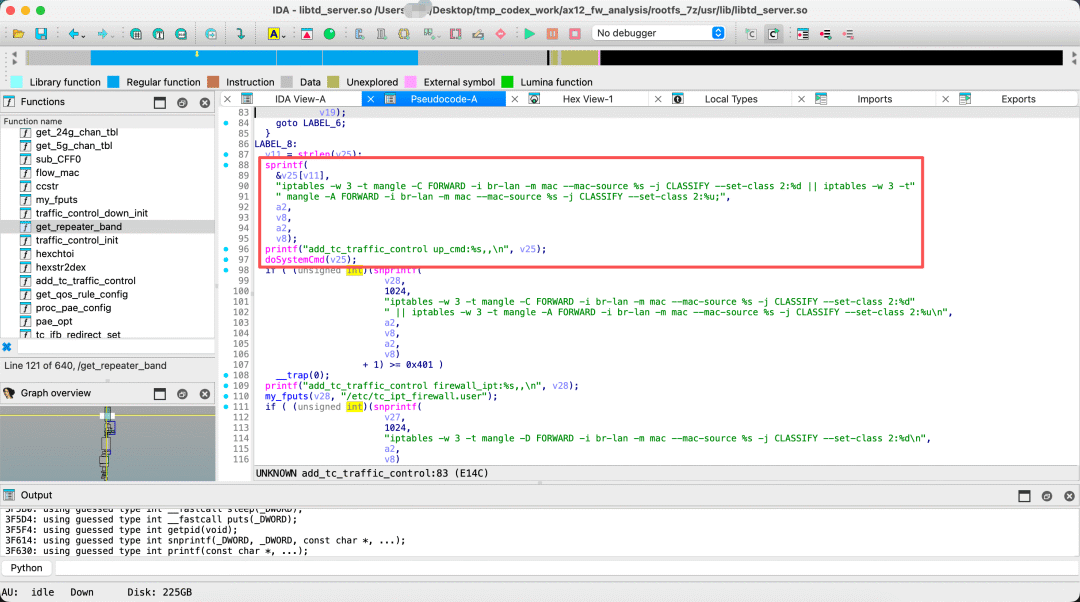The height and width of the screenshot is (602, 1080).
Task: Close the Graph overview panel
Action: pos(205,394)
